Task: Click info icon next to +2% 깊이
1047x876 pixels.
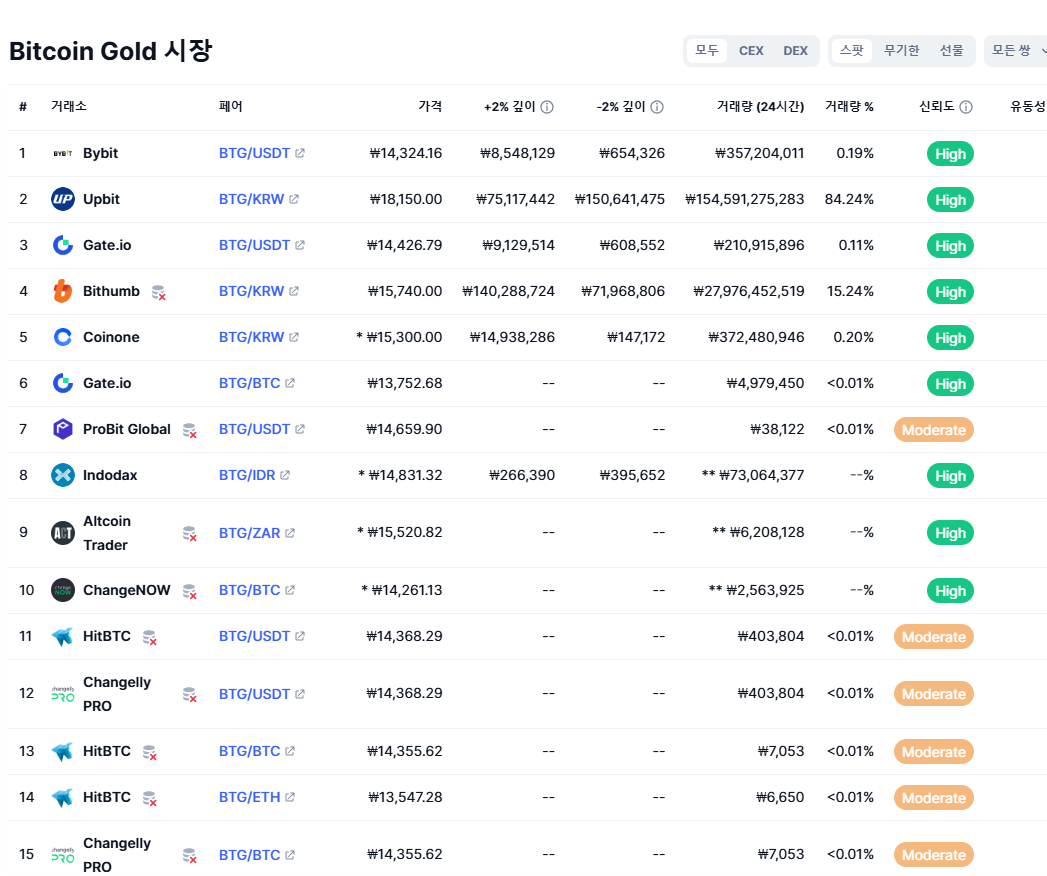Action: (547, 107)
